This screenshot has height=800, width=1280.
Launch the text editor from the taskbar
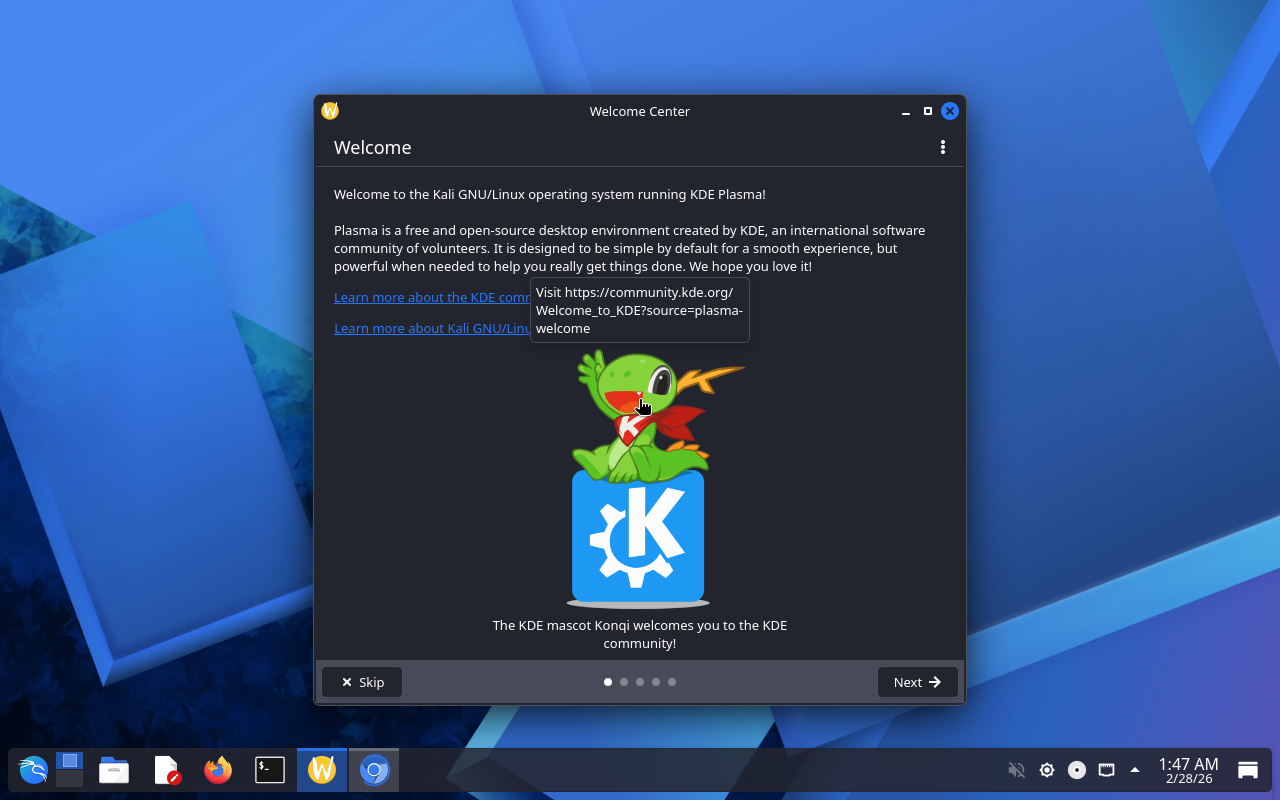point(166,770)
